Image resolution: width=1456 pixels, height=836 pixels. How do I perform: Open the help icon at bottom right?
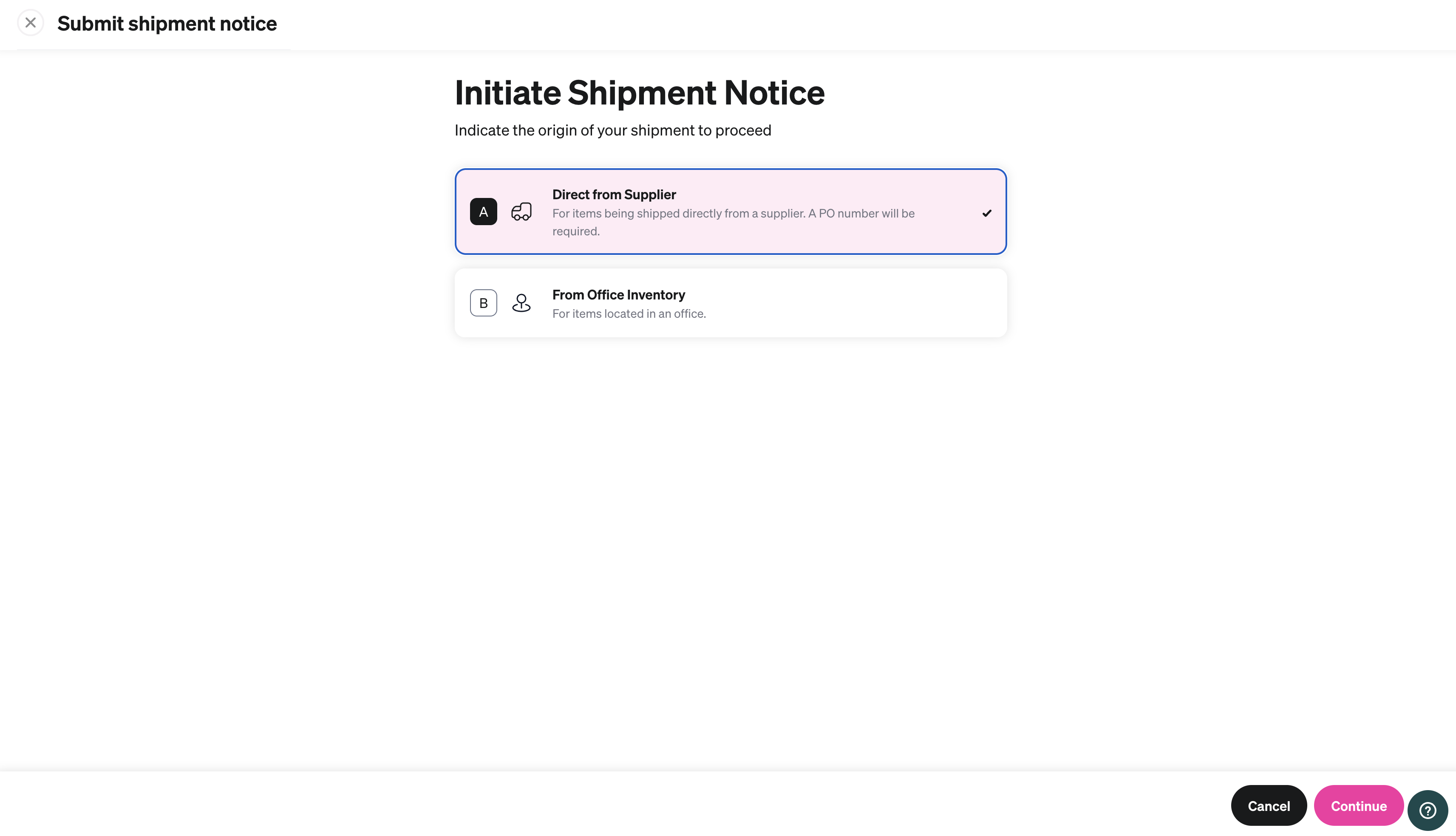tap(1427, 810)
